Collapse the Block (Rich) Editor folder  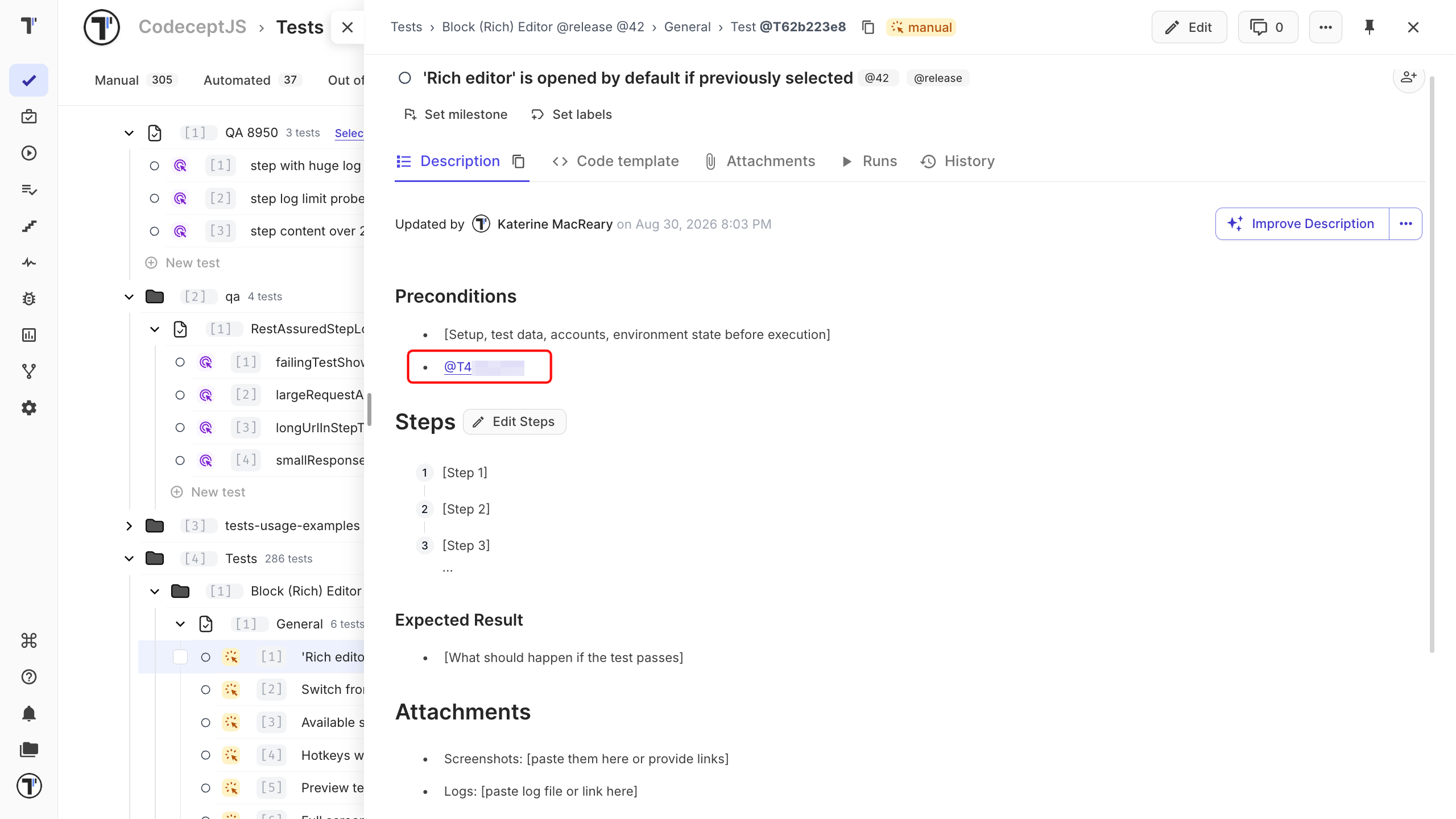(x=155, y=591)
